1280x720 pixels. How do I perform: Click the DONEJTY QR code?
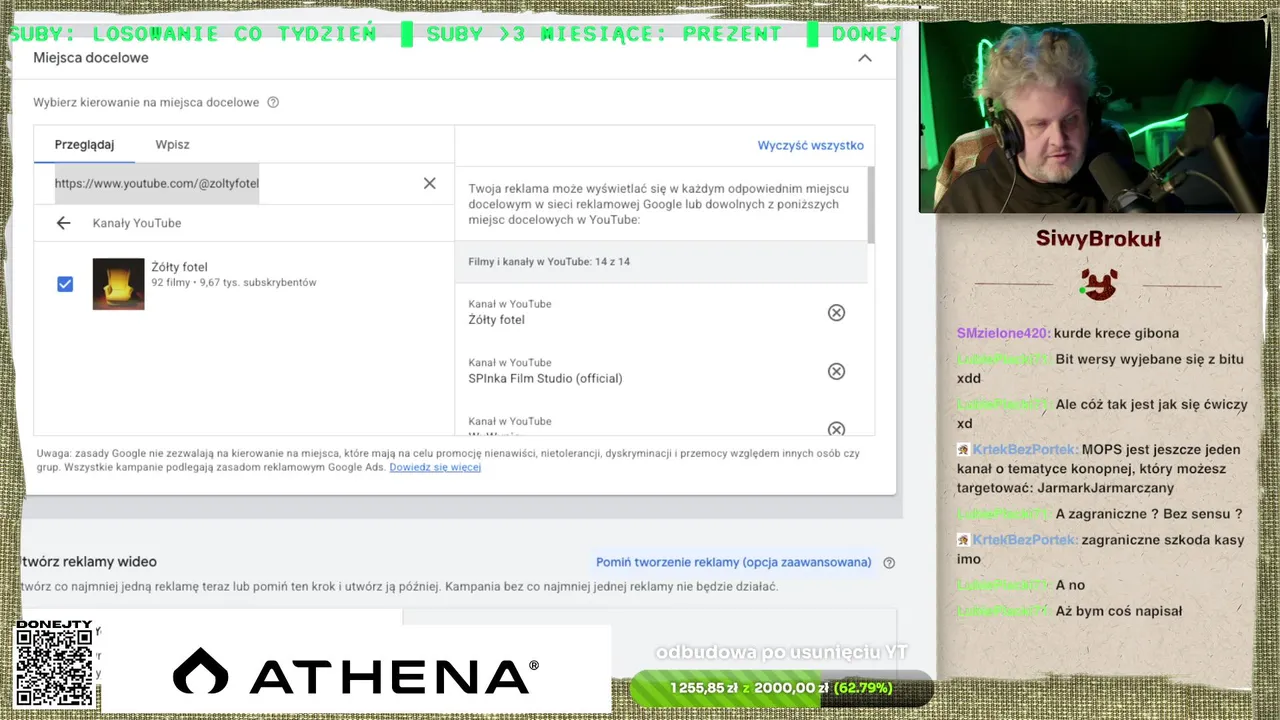tap(54, 667)
